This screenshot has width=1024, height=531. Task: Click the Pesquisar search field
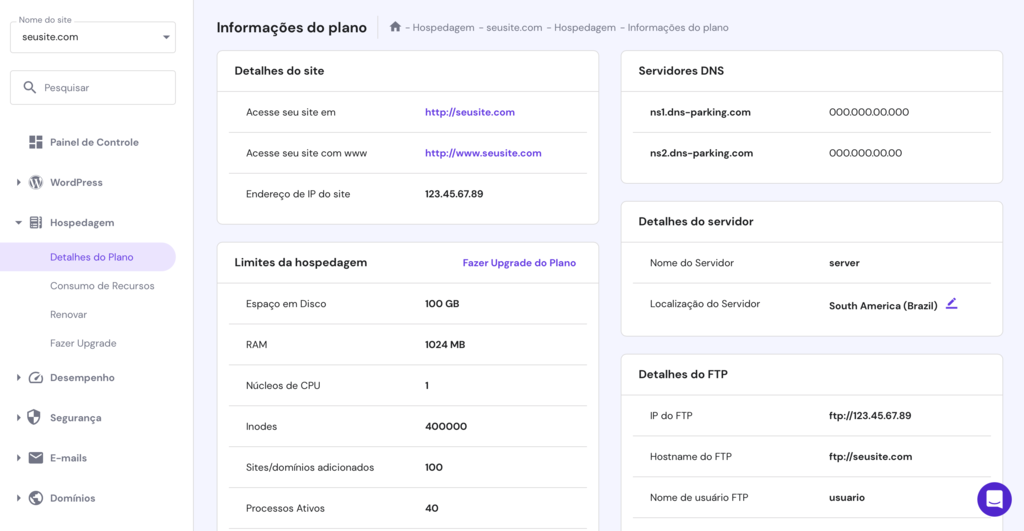click(93, 88)
